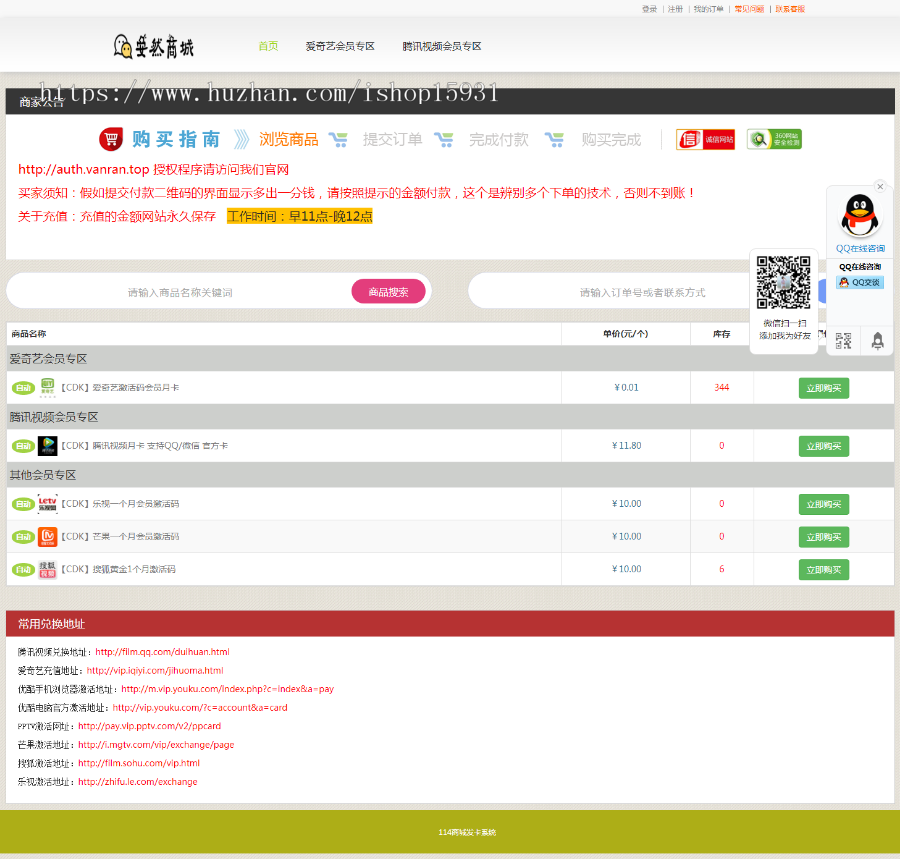
Task: Click 立即购买 for 芒果一个月会员激活码
Action: pos(824,537)
